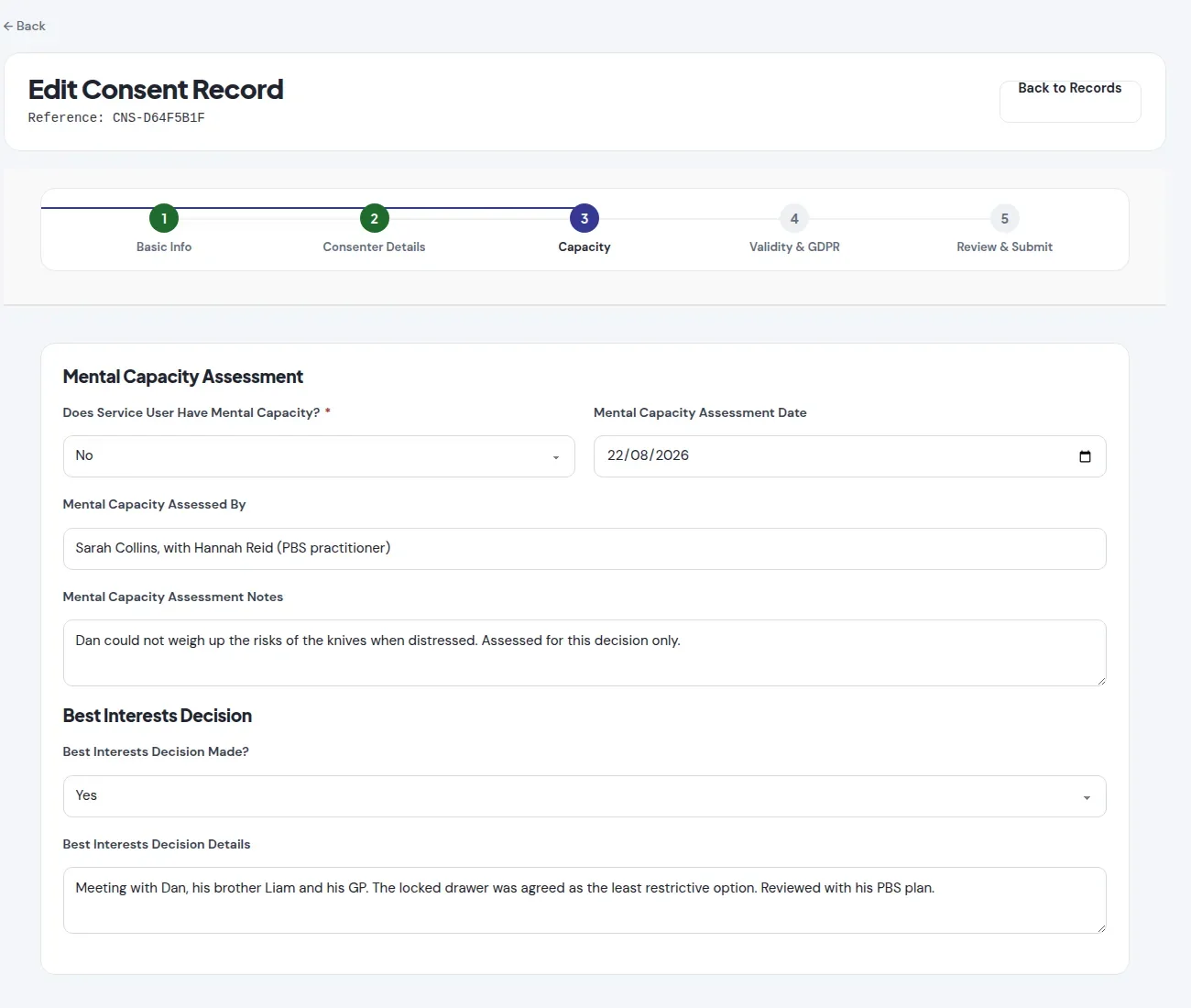1191x1008 pixels.
Task: Click the Mental Capacity Assessment Notes textarea
Action: click(585, 652)
